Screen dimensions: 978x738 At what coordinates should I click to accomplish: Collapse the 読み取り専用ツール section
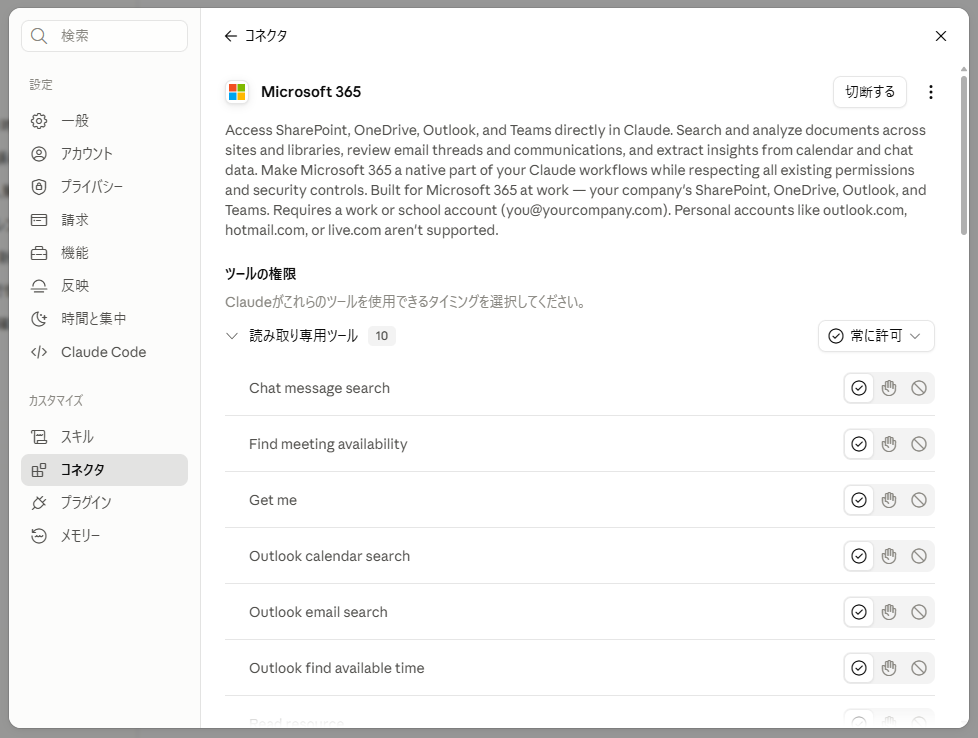tap(232, 336)
